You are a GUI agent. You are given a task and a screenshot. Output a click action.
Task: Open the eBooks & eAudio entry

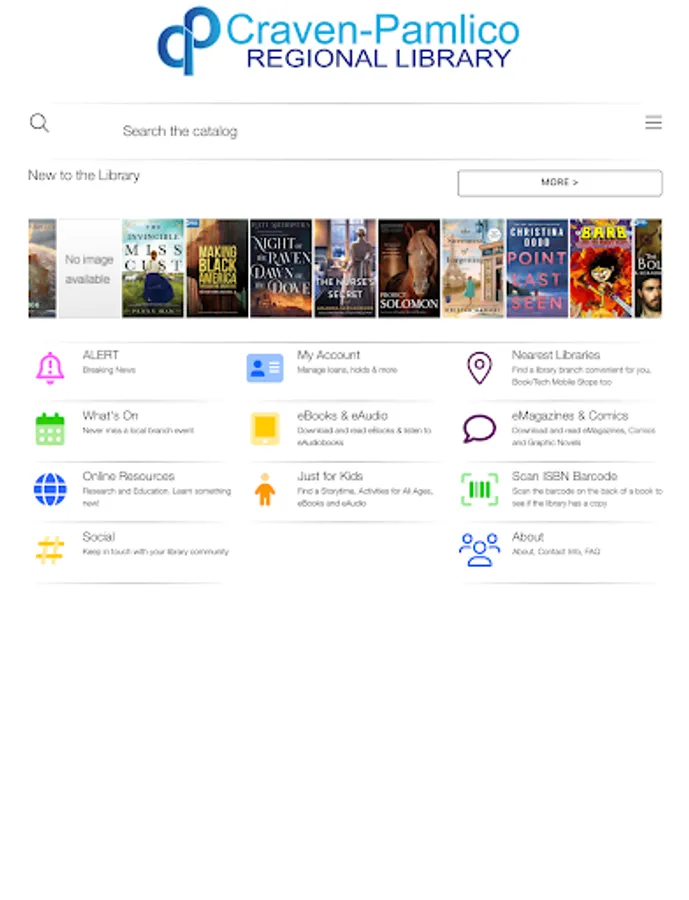pos(344,429)
